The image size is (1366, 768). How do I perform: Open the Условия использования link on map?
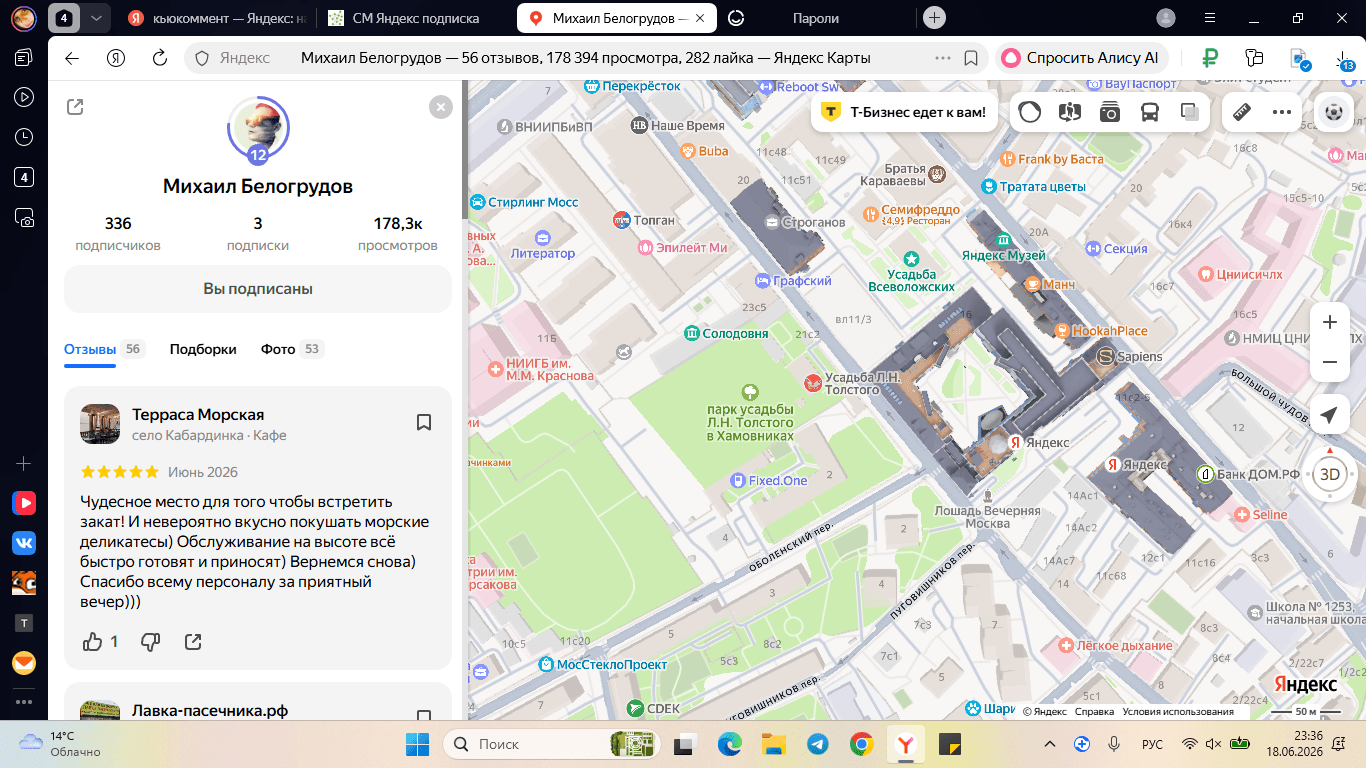(x=1178, y=711)
